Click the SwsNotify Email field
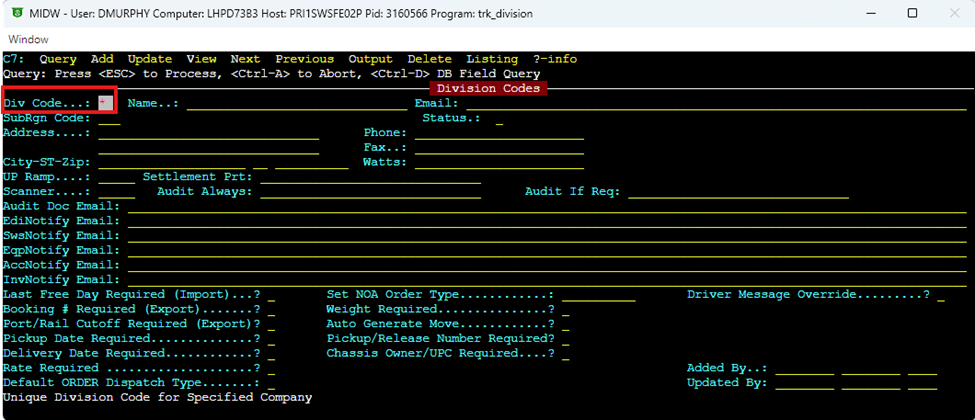This screenshot has width=975, height=420. tap(547, 236)
